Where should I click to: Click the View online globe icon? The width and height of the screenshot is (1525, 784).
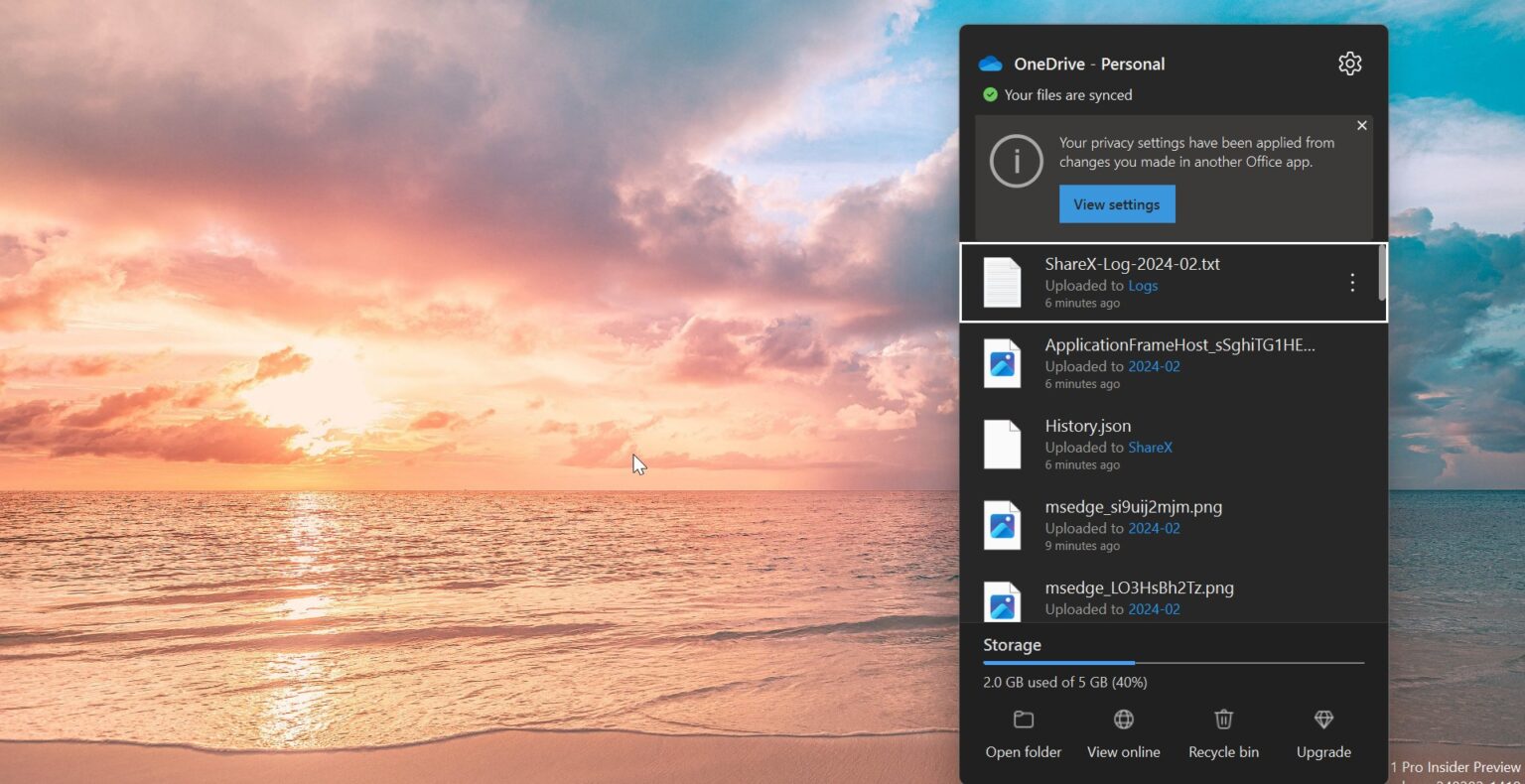point(1123,719)
